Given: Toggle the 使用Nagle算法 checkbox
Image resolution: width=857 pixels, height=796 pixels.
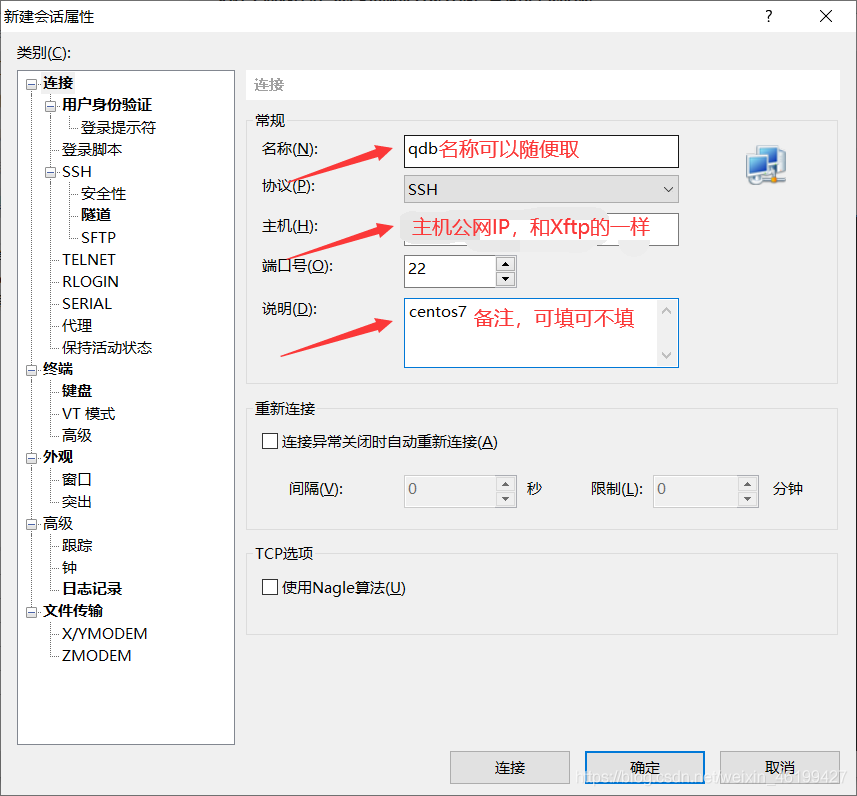Looking at the screenshot, I should (x=269, y=587).
